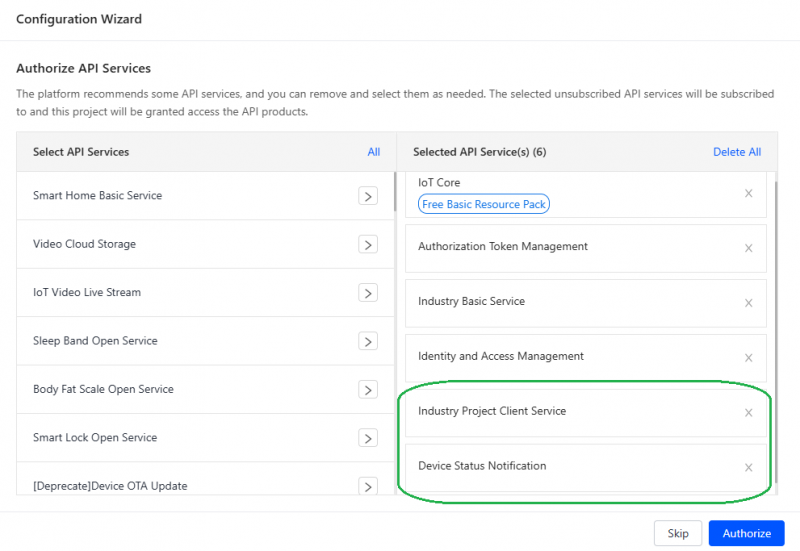Click the selected services list scrollbar
The height and width of the screenshot is (551, 800).
[773, 300]
